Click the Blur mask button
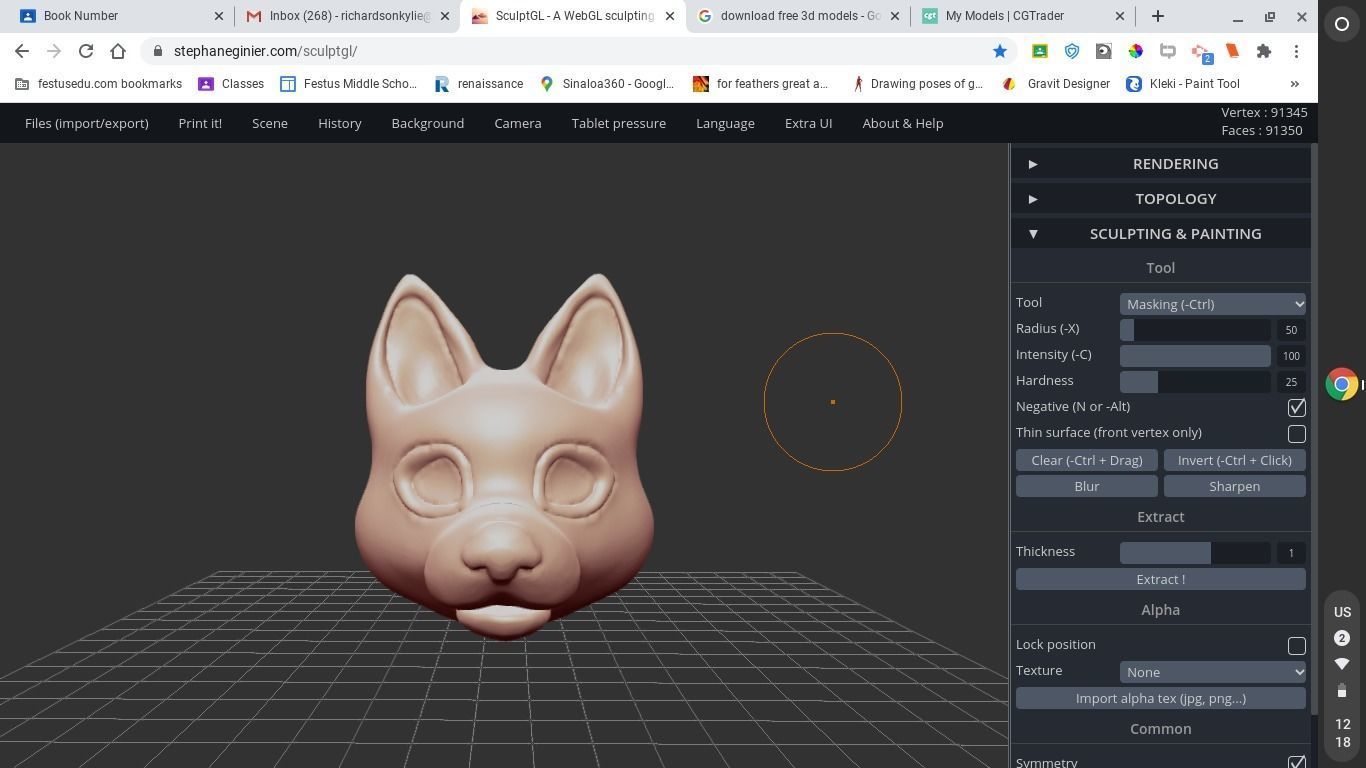Screen dimensions: 1366x768 [x=1087, y=486]
